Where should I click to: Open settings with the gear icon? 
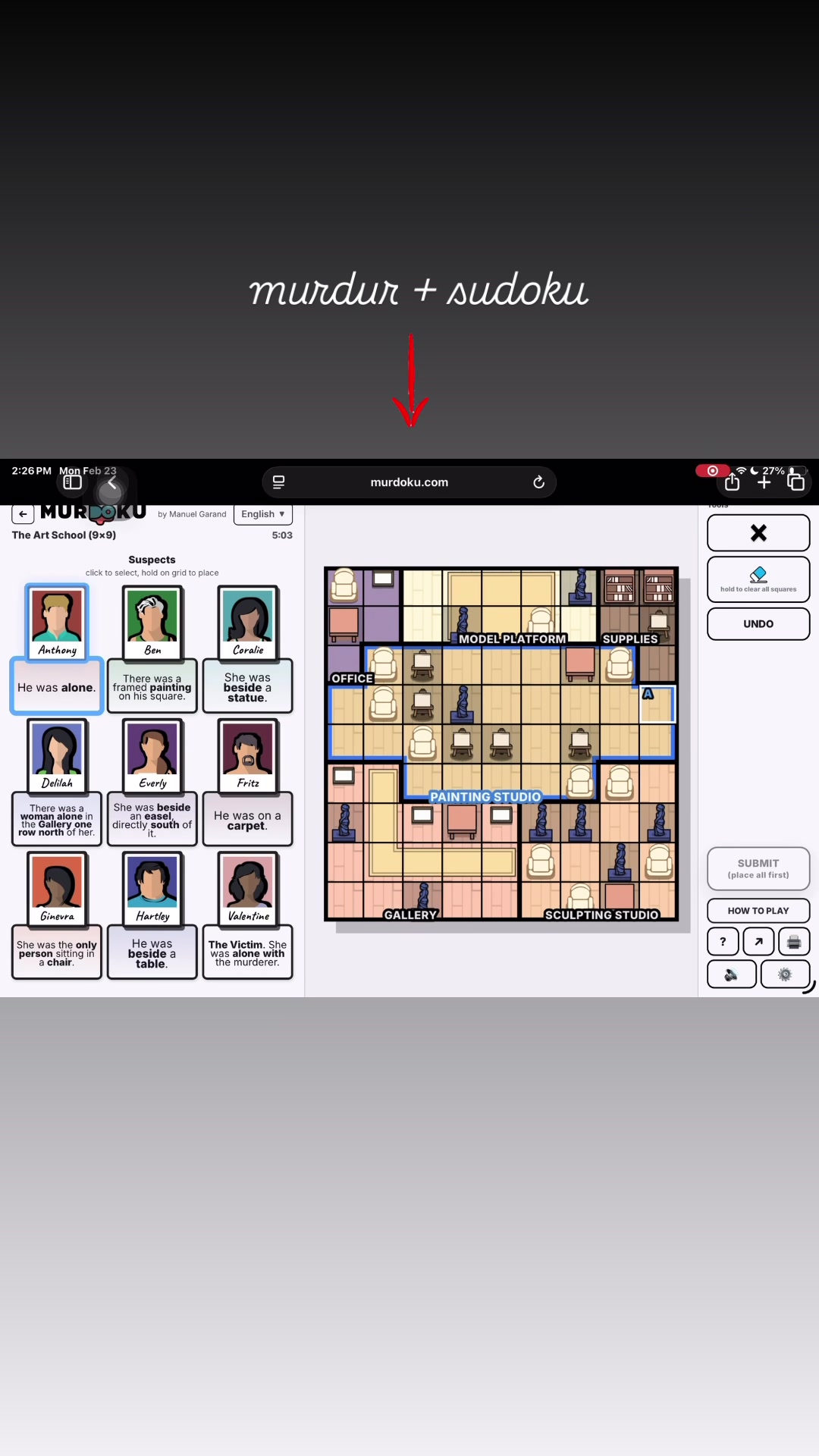click(785, 974)
